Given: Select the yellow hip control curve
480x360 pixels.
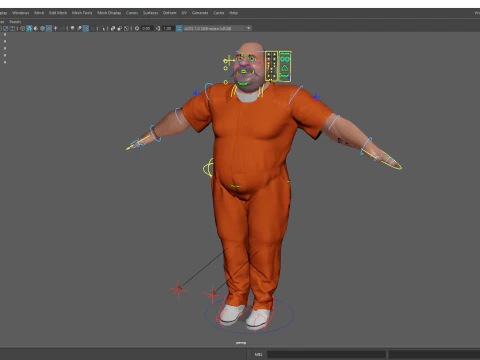Looking at the screenshot, I should (208, 168).
